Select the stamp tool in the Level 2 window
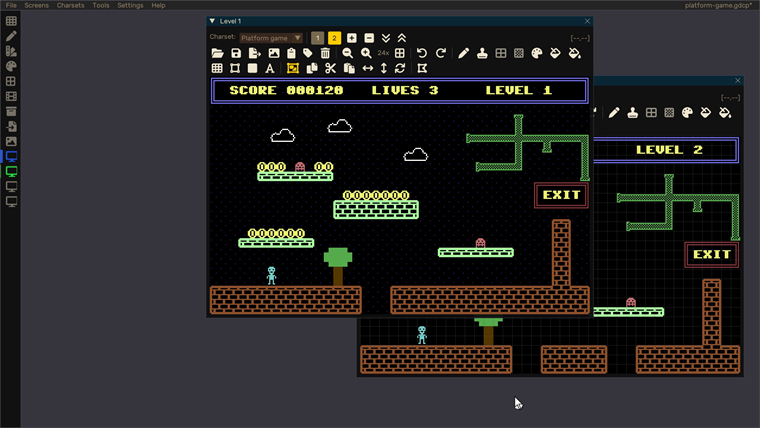This screenshot has height=428, width=760. coord(633,113)
